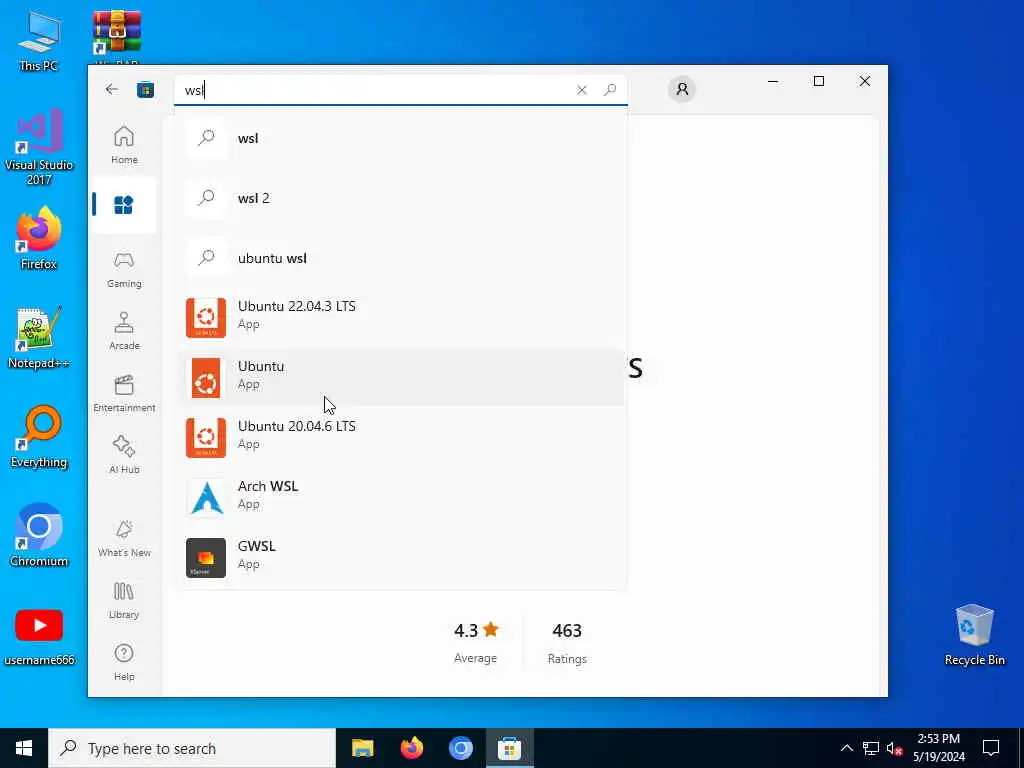This screenshot has width=1024, height=768.
Task: Click the 4.3 Average rating
Action: [x=475, y=643]
